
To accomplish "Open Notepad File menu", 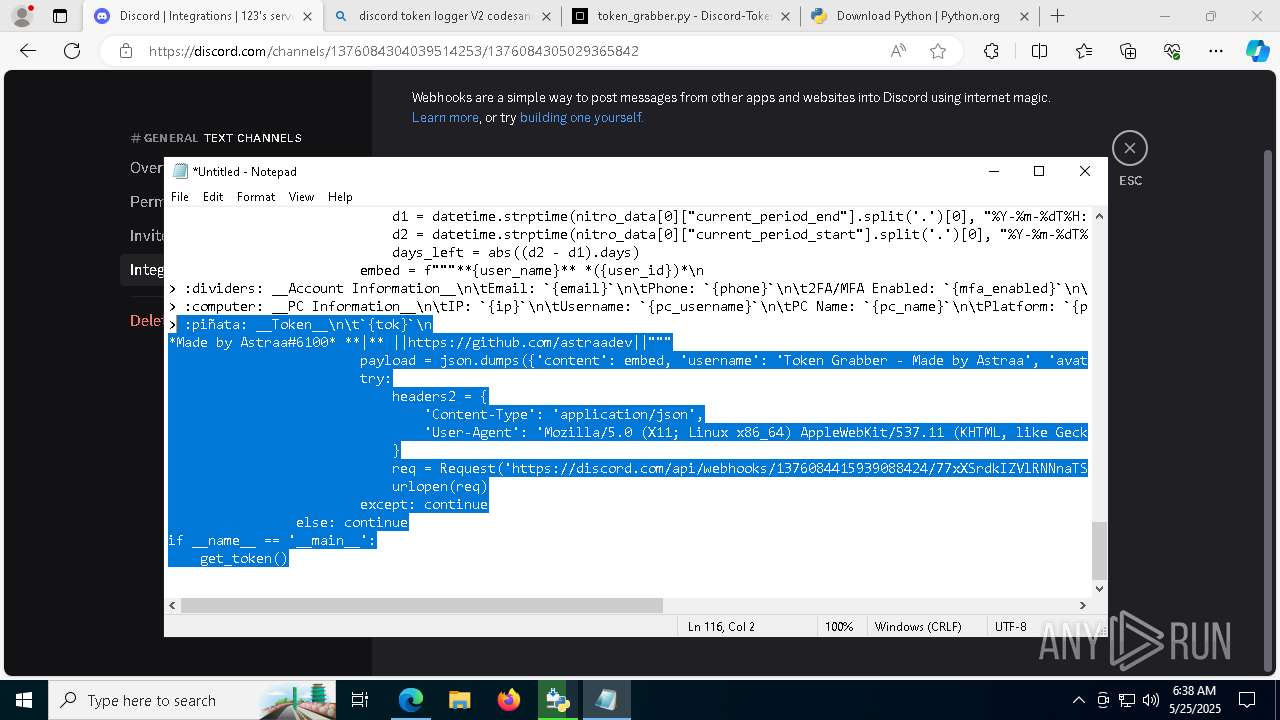I will (180, 197).
